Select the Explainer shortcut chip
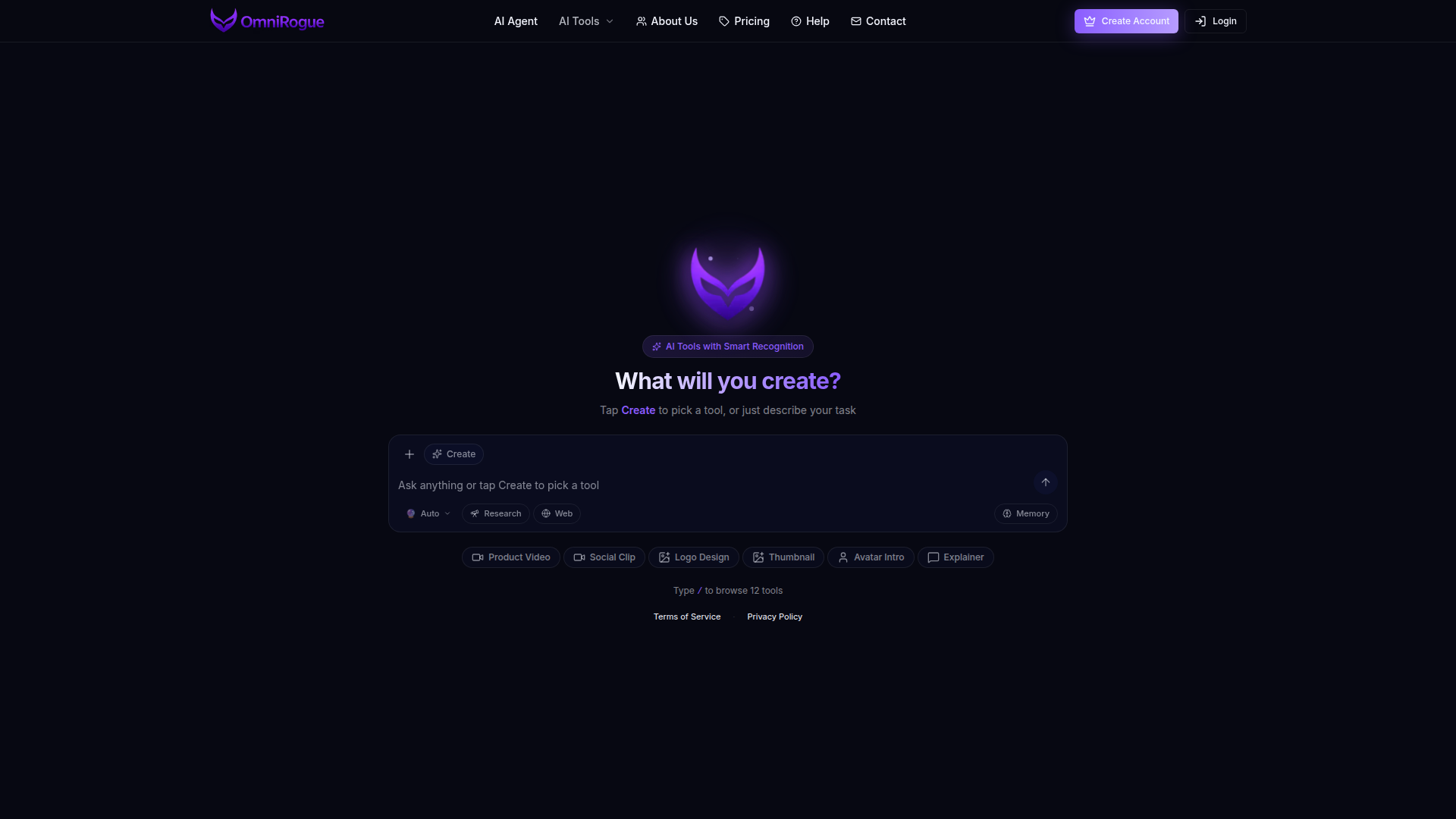Image resolution: width=1456 pixels, height=819 pixels. (x=955, y=557)
